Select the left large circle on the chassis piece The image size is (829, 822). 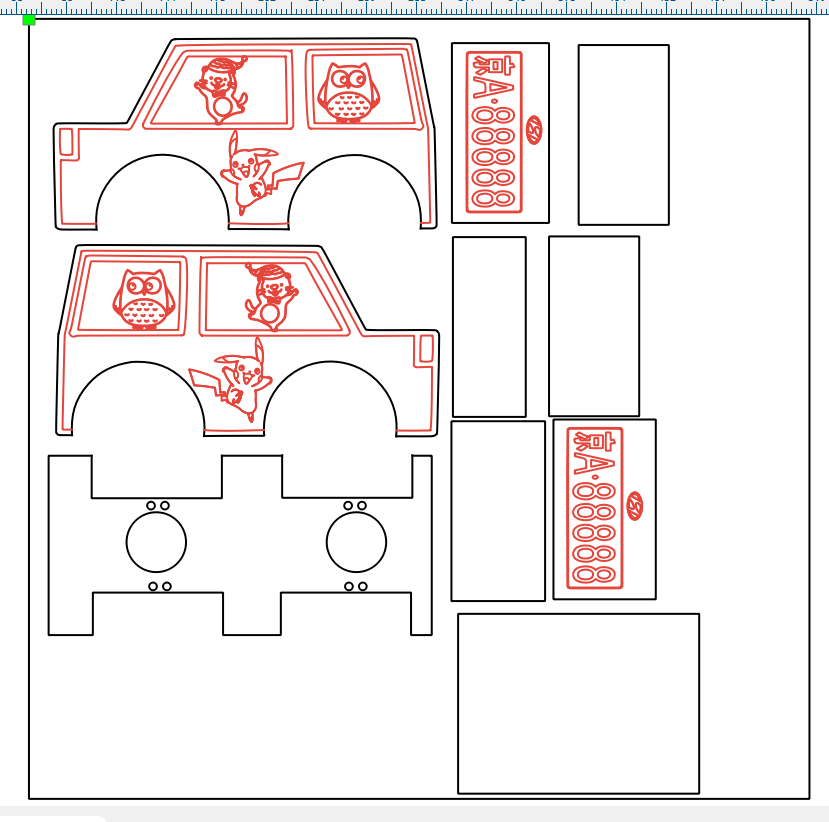[x=156, y=542]
